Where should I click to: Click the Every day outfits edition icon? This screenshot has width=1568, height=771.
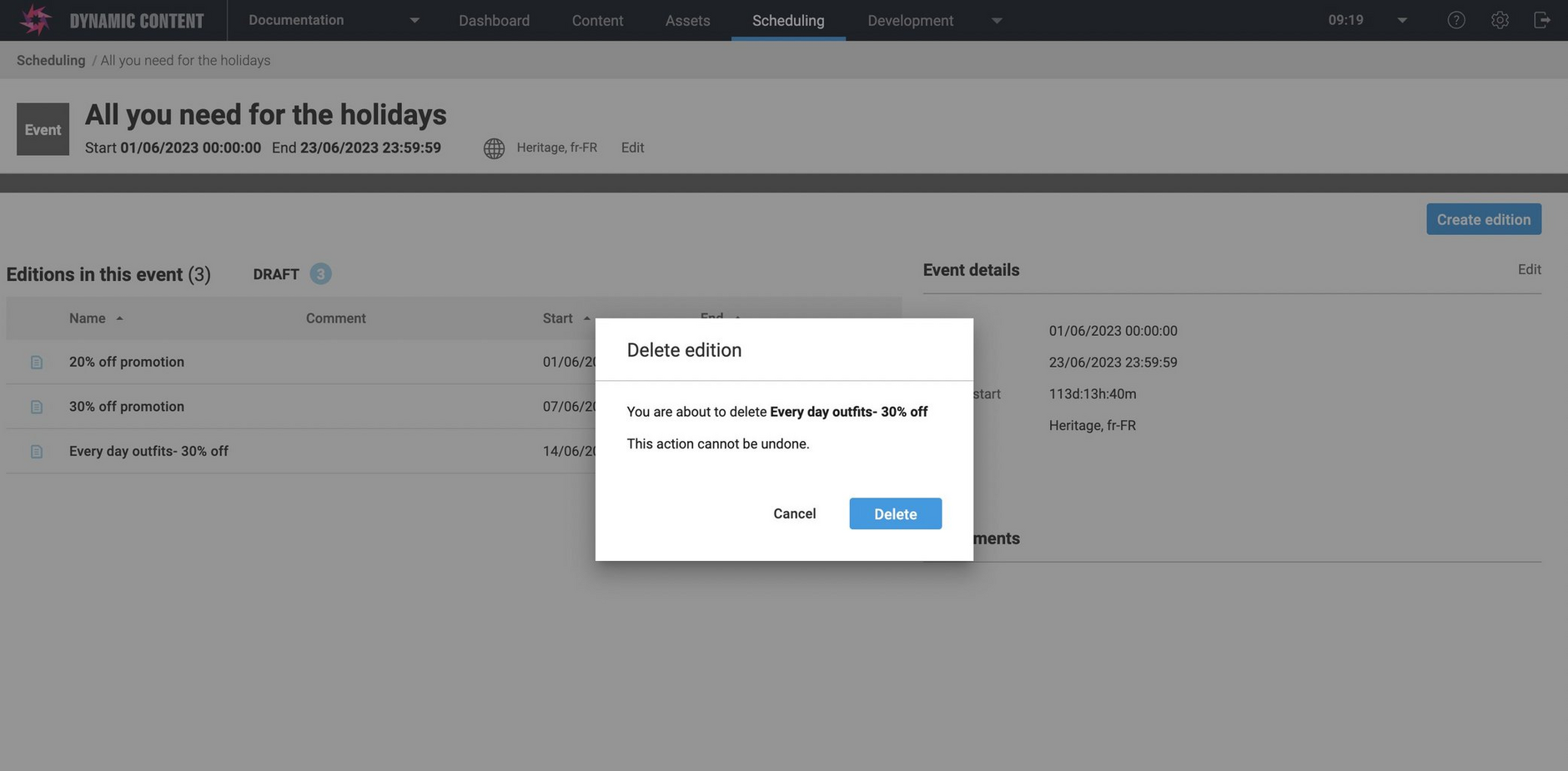(x=37, y=452)
